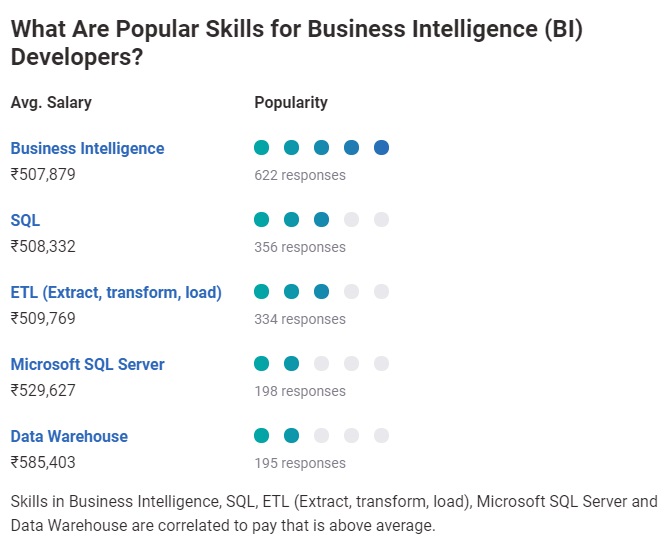Click the first popularity dot for Business Intelligence

pos(262,148)
